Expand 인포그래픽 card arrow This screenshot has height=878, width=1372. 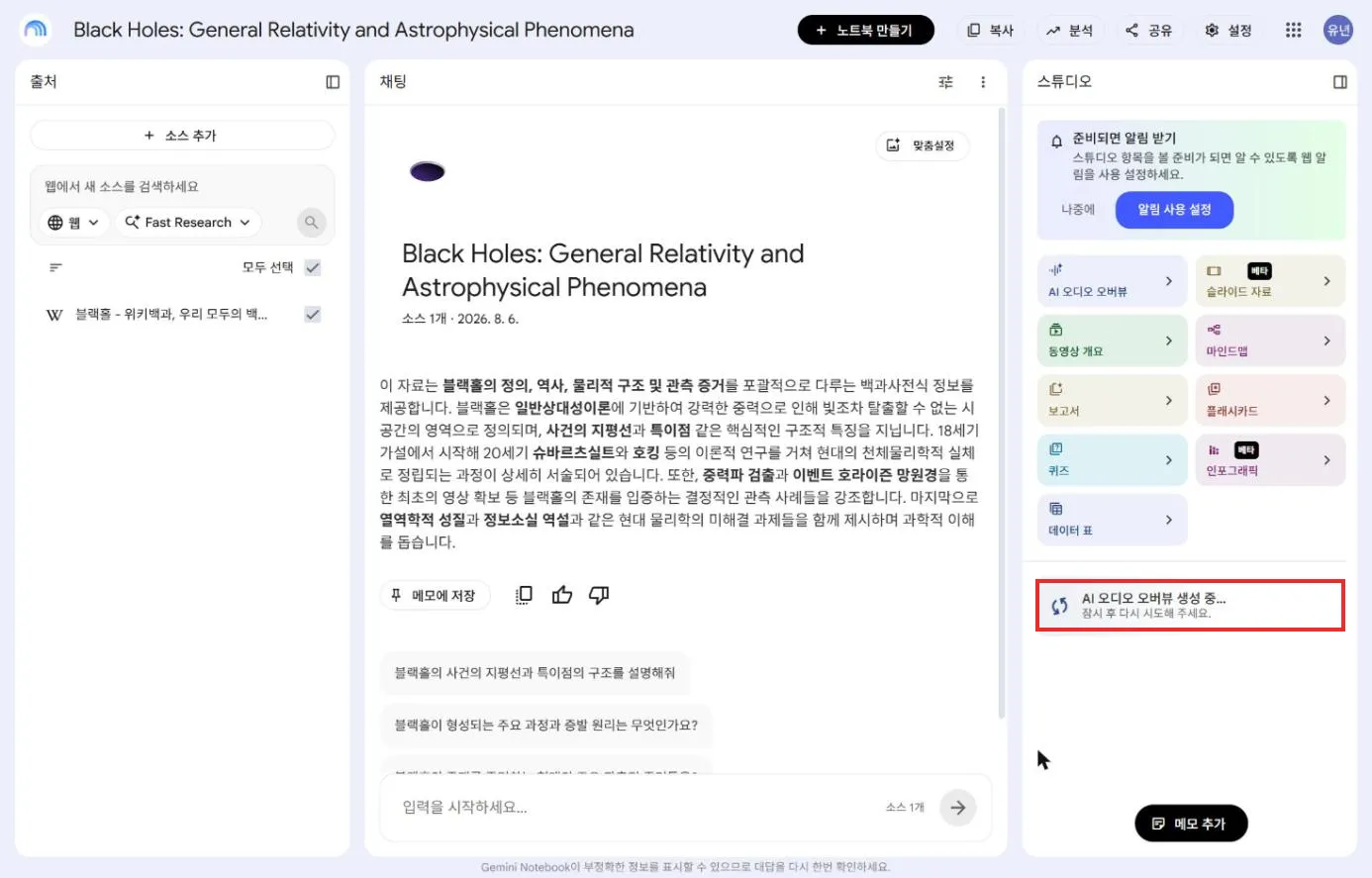1327,460
